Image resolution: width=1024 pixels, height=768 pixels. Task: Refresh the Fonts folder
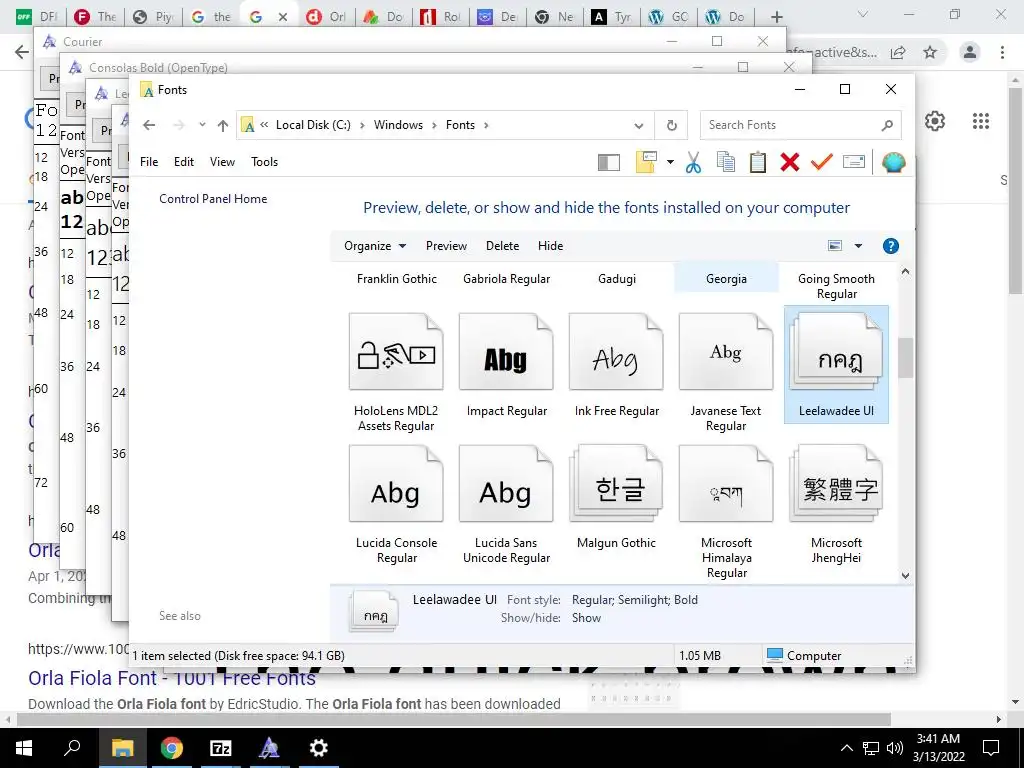671,125
